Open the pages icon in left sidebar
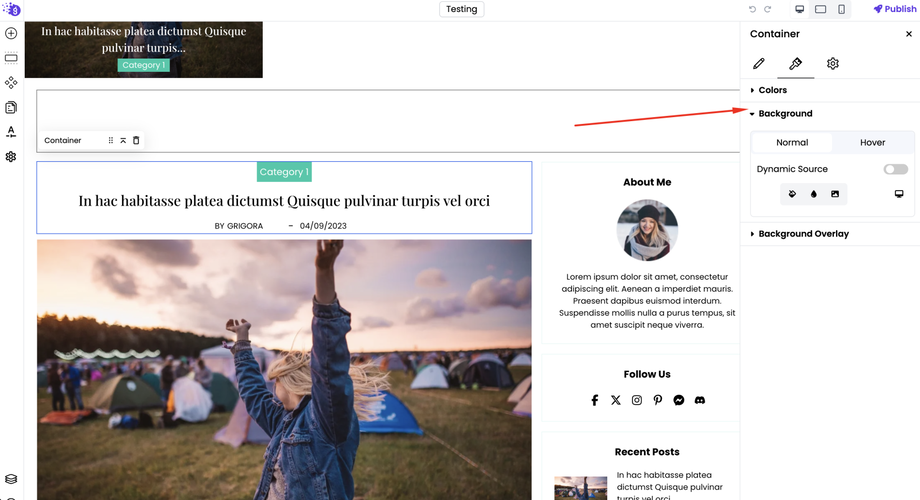This screenshot has height=500, width=920. (x=11, y=107)
